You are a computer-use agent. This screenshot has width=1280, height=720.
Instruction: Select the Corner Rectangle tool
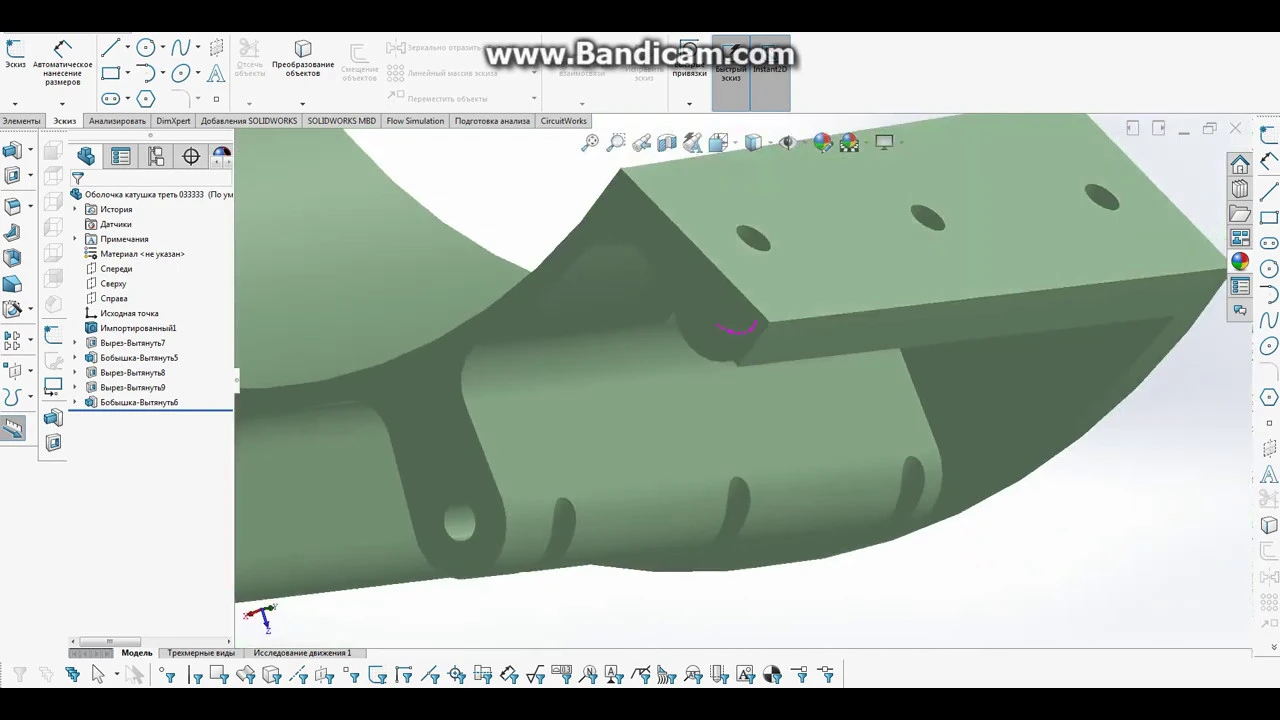(x=110, y=73)
